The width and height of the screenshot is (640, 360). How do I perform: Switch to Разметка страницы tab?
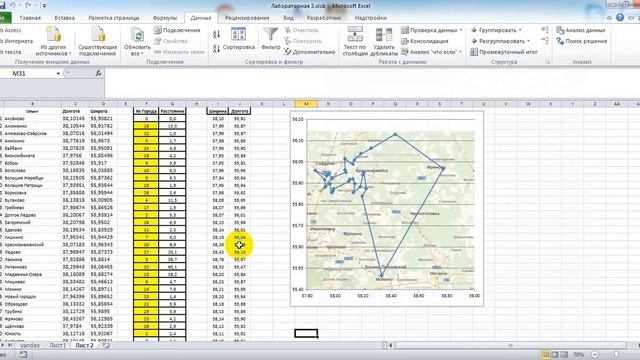pyautogui.click(x=114, y=18)
